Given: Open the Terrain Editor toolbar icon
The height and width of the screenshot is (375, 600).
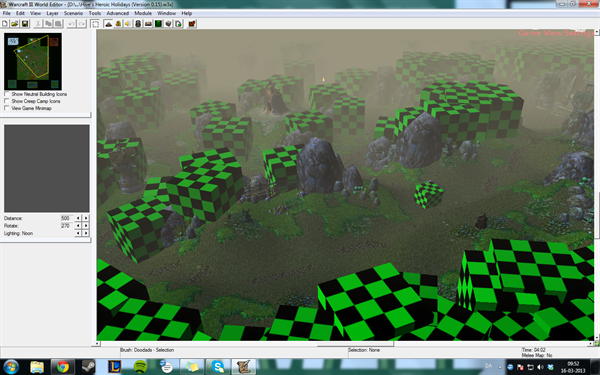Looking at the screenshot, I should (108, 24).
